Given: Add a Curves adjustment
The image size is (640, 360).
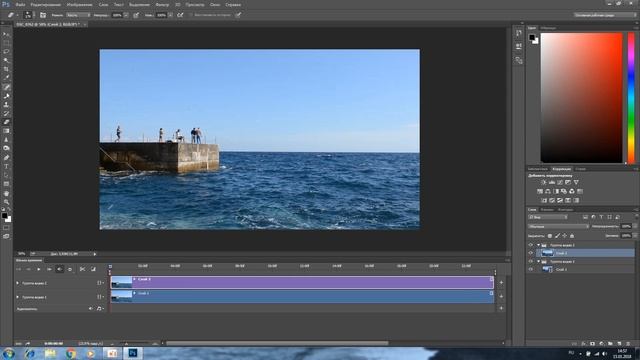Looking at the screenshot, I should tap(560, 182).
